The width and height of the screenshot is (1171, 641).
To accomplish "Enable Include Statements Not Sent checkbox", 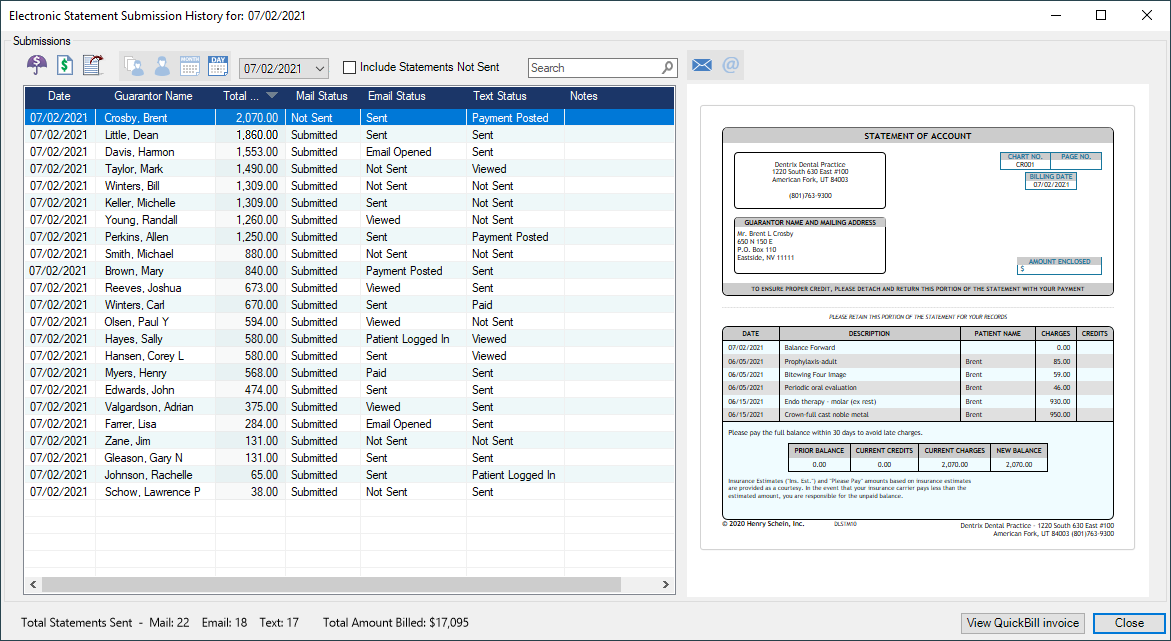I will pyautogui.click(x=349, y=68).
